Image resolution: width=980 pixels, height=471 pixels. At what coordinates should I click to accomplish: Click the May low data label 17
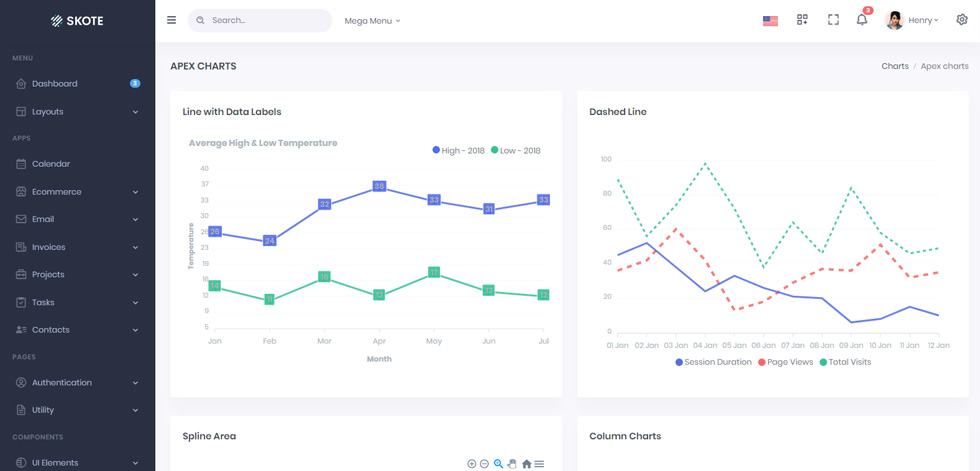pyautogui.click(x=434, y=272)
